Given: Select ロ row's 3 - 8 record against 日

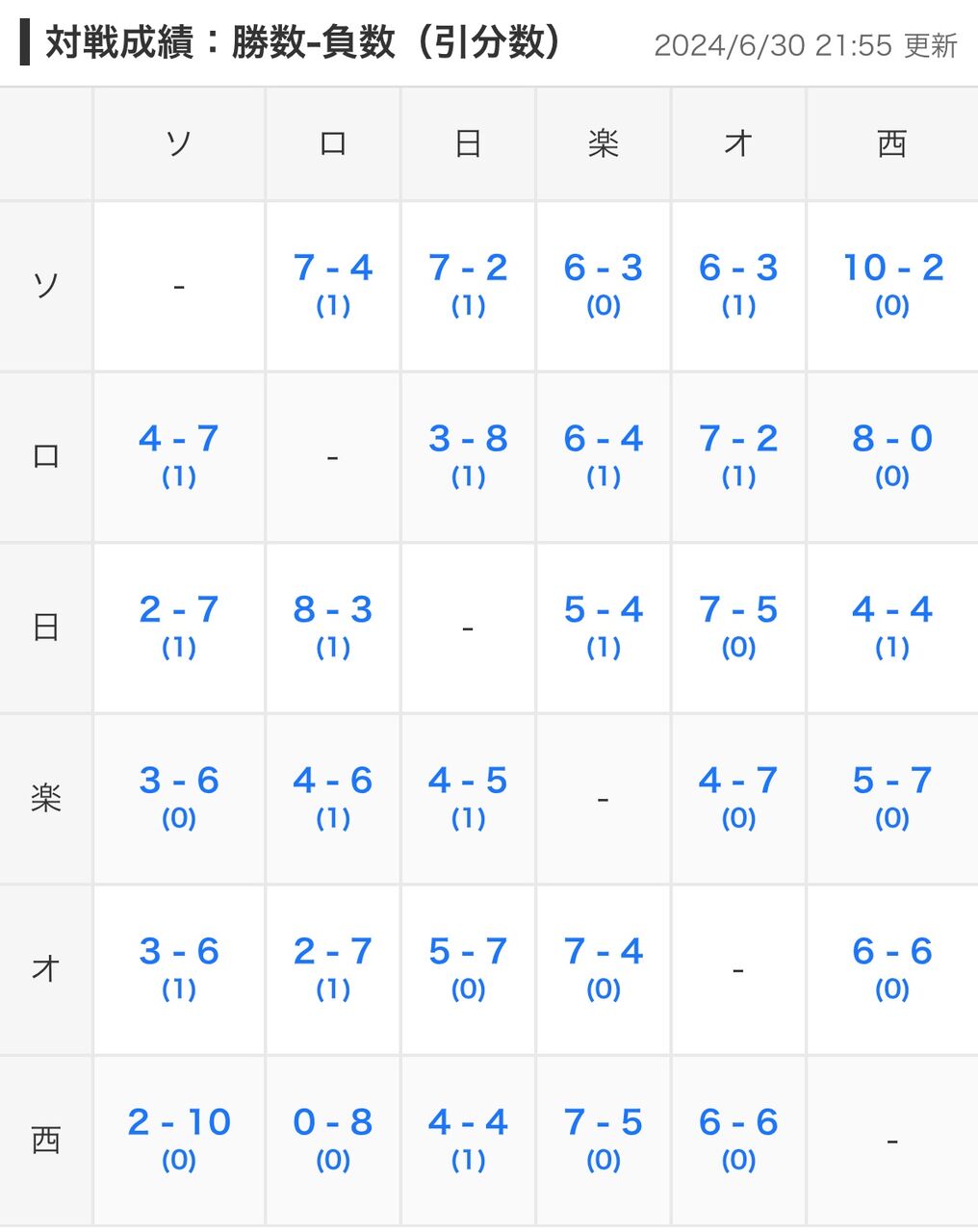Looking at the screenshot, I should (x=468, y=440).
